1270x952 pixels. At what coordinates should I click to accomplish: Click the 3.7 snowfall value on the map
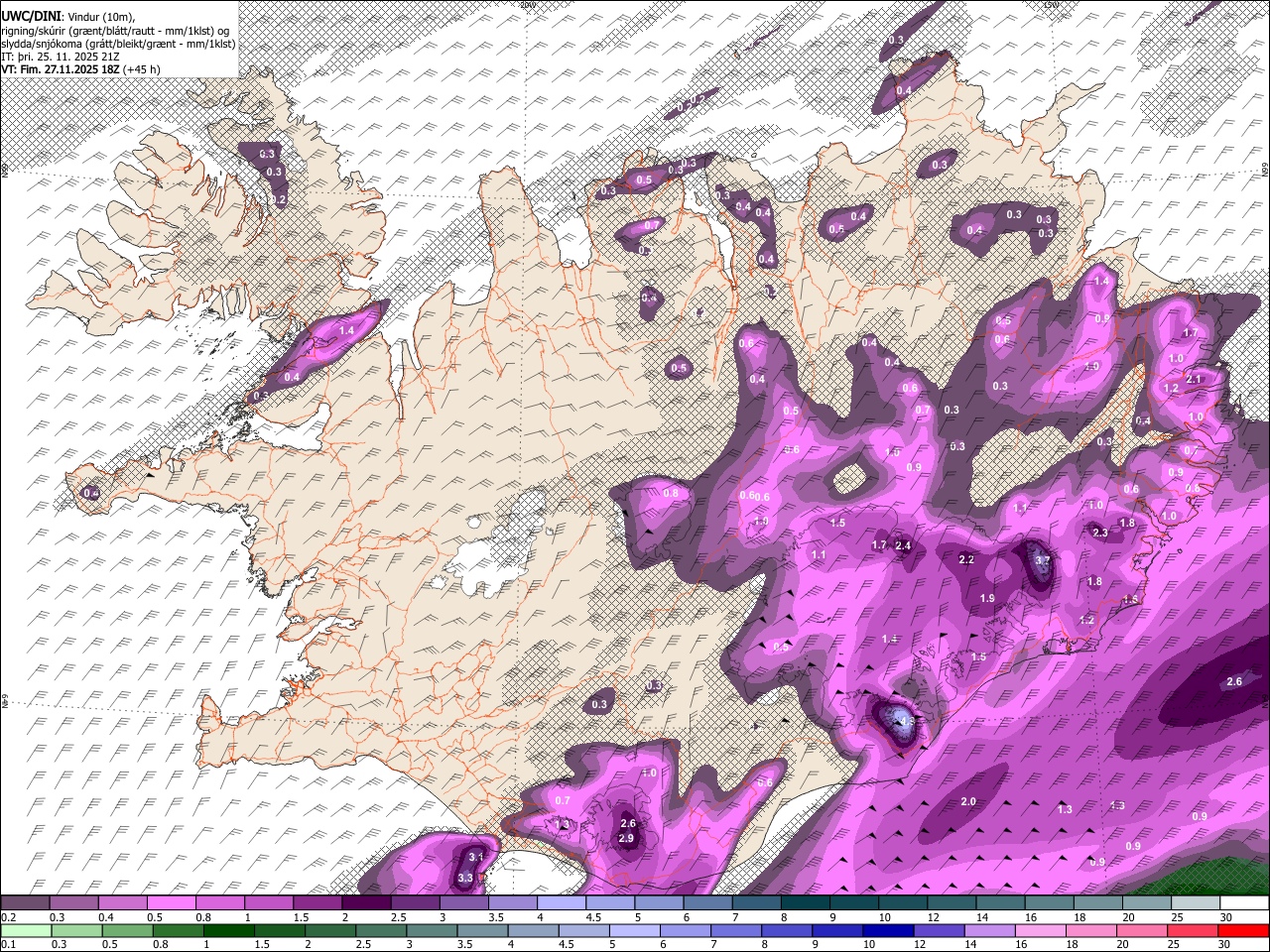1042,560
